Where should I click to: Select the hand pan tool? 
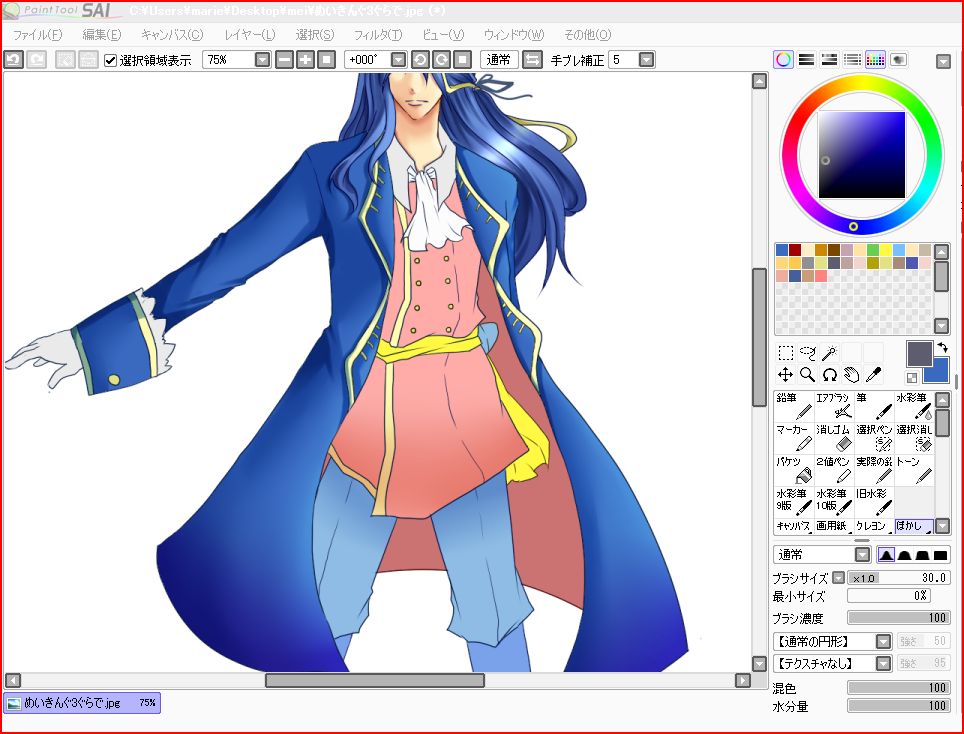coord(851,374)
